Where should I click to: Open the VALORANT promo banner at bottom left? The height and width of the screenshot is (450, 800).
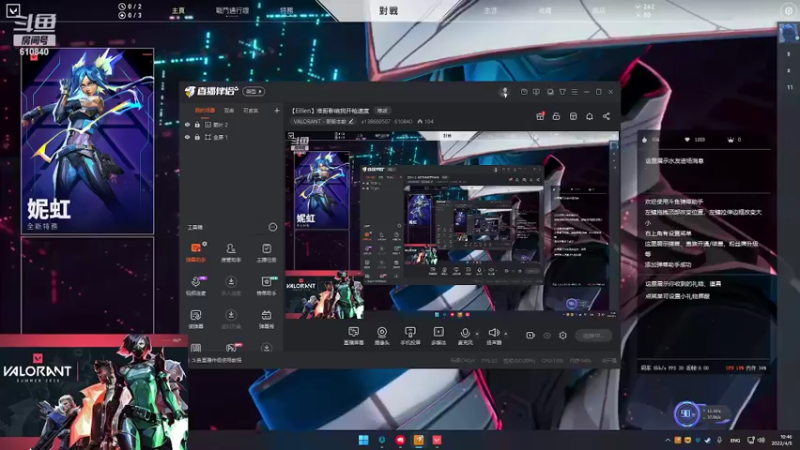click(94, 392)
